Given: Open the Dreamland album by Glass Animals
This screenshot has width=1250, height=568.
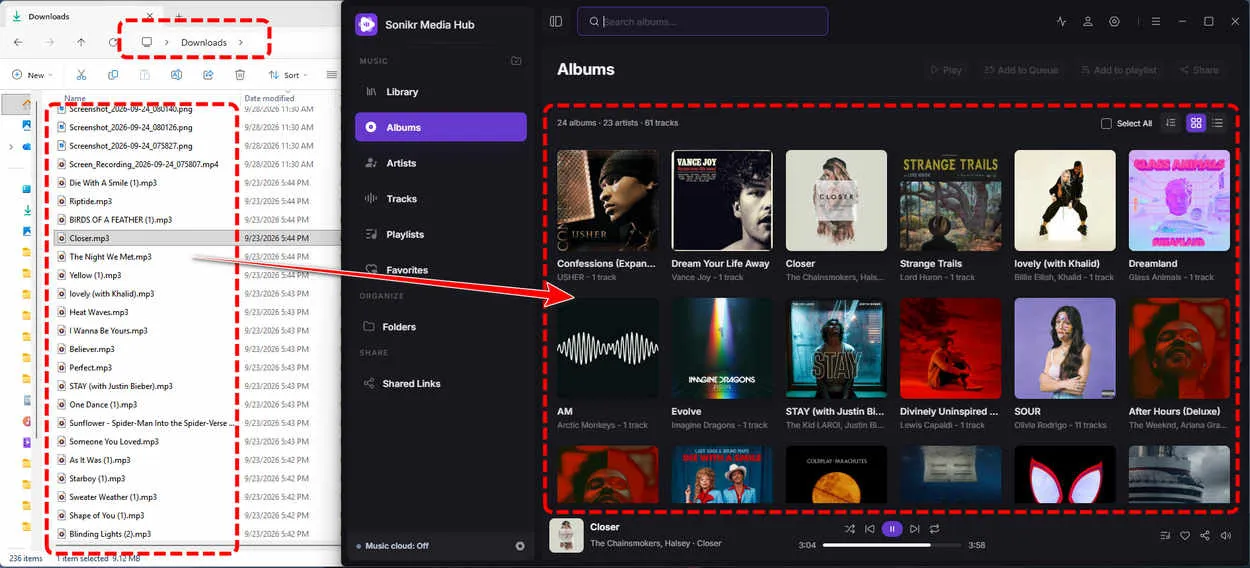Looking at the screenshot, I should (x=1179, y=201).
